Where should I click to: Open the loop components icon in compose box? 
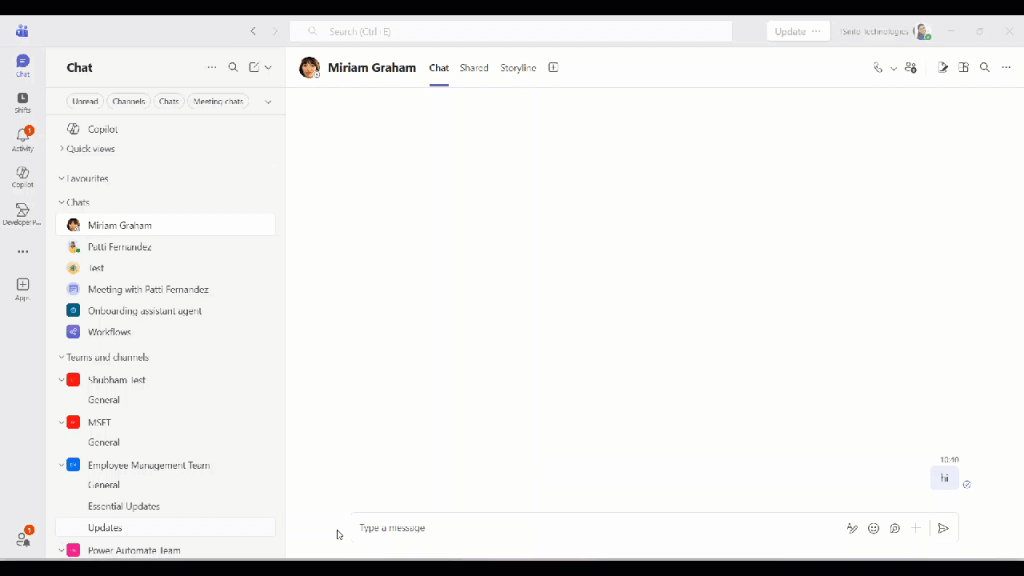(x=895, y=528)
